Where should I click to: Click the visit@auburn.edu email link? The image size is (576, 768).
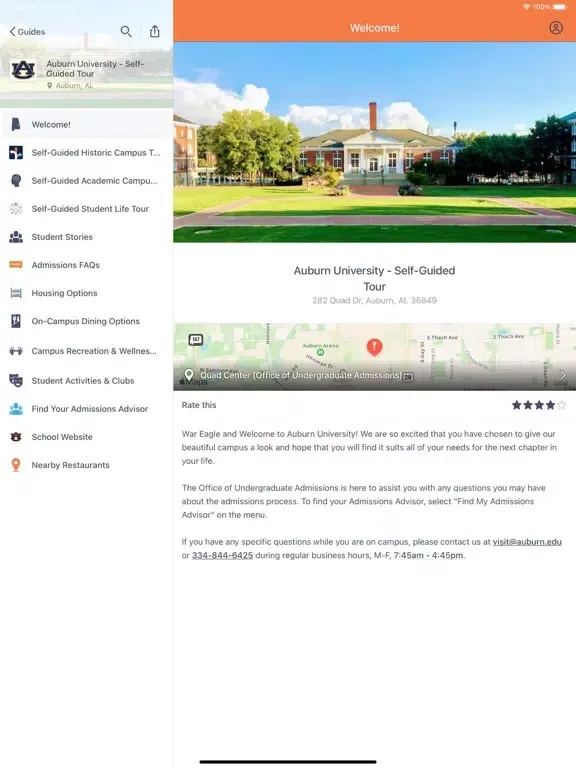tap(527, 542)
